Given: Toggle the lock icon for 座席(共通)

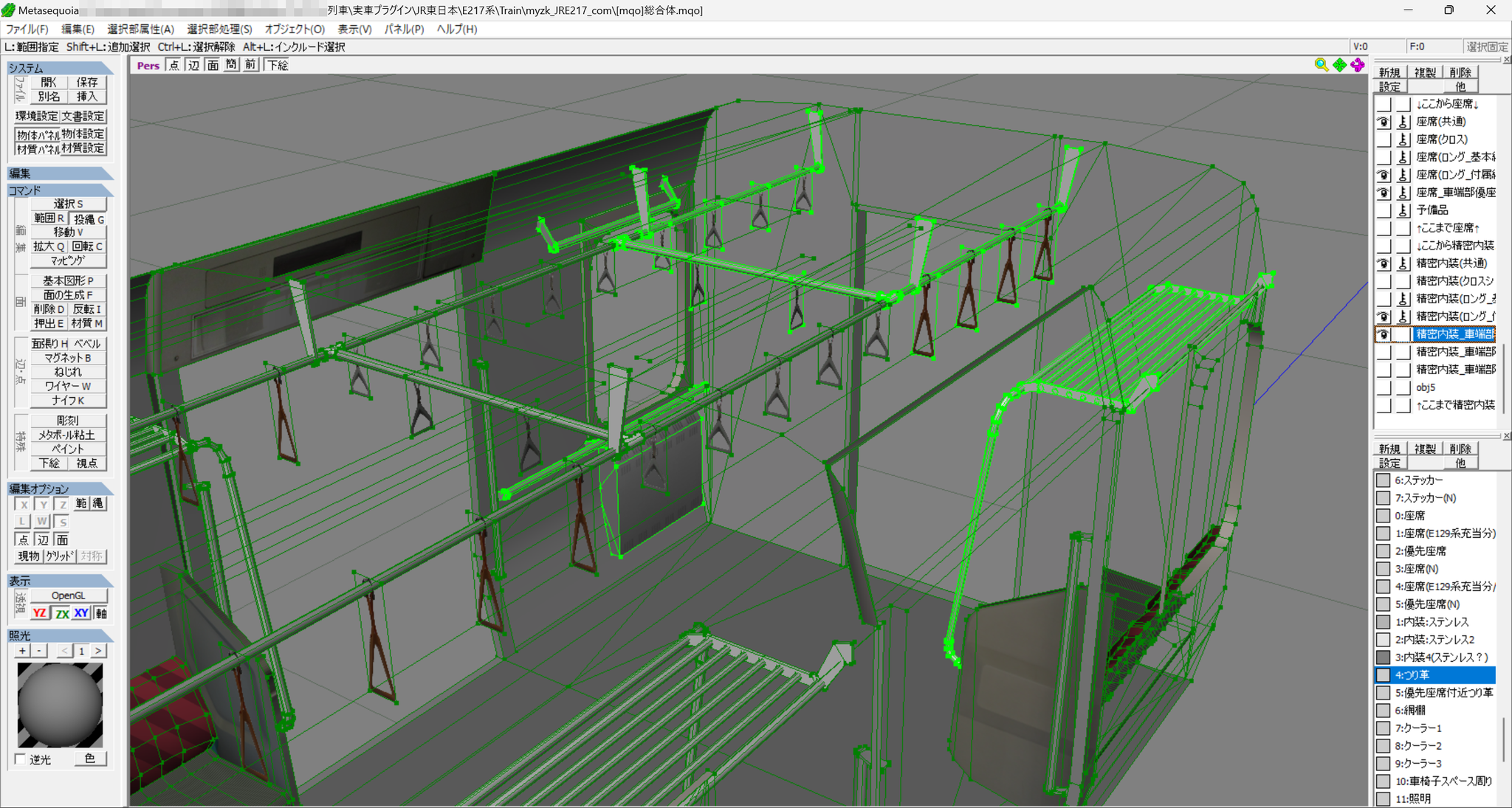Looking at the screenshot, I should [1403, 122].
